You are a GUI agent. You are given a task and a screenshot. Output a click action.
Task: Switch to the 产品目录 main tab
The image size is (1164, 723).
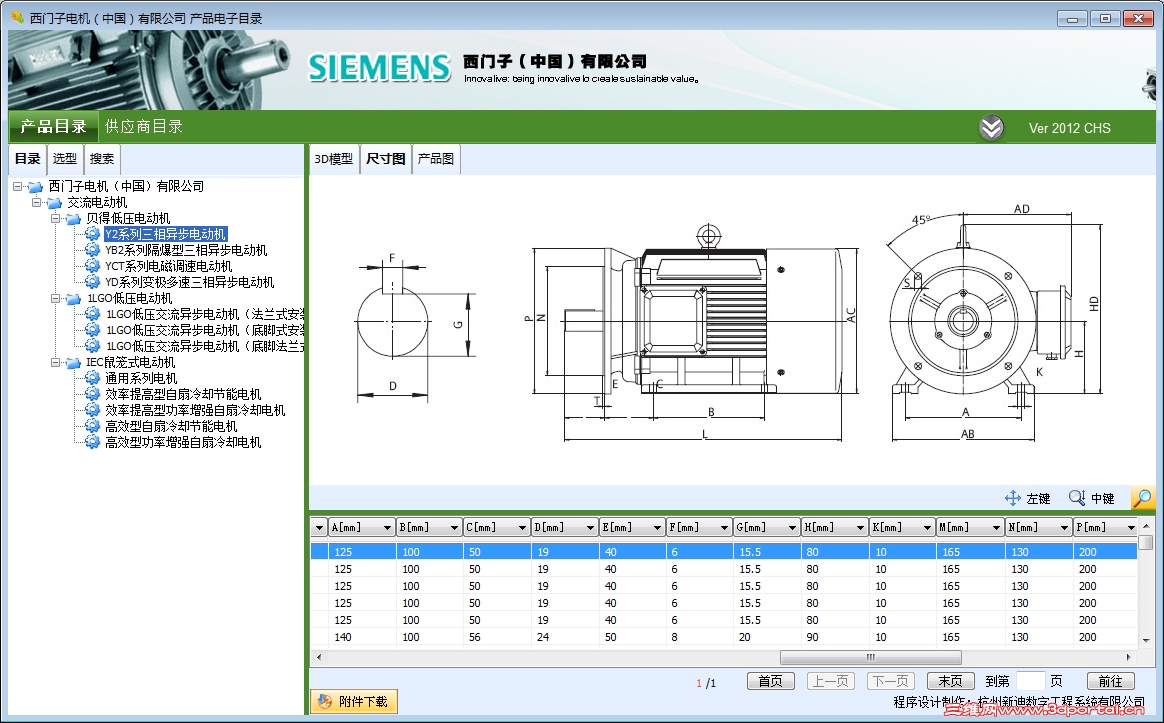pyautogui.click(x=53, y=127)
